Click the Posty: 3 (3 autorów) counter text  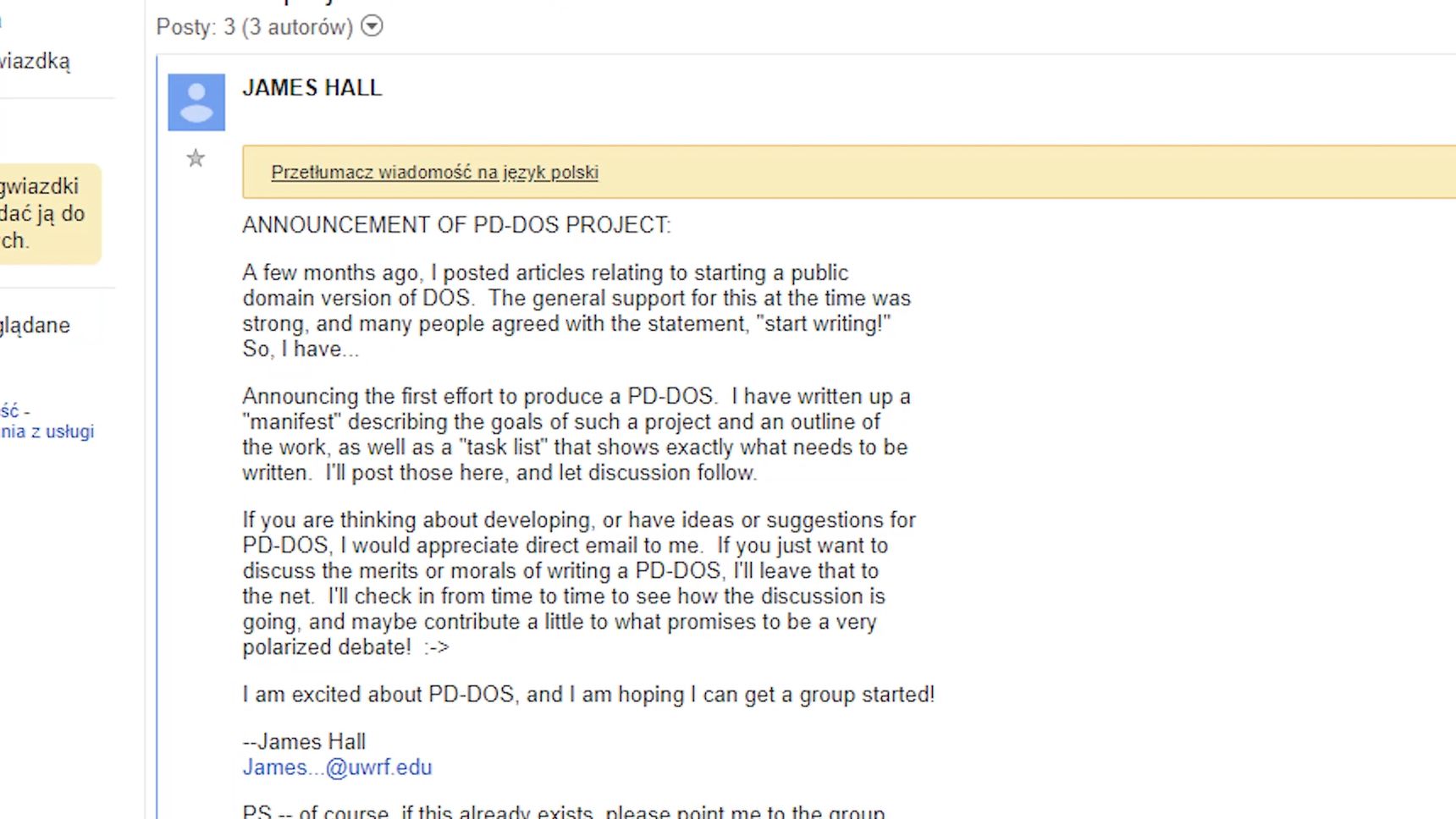(254, 27)
